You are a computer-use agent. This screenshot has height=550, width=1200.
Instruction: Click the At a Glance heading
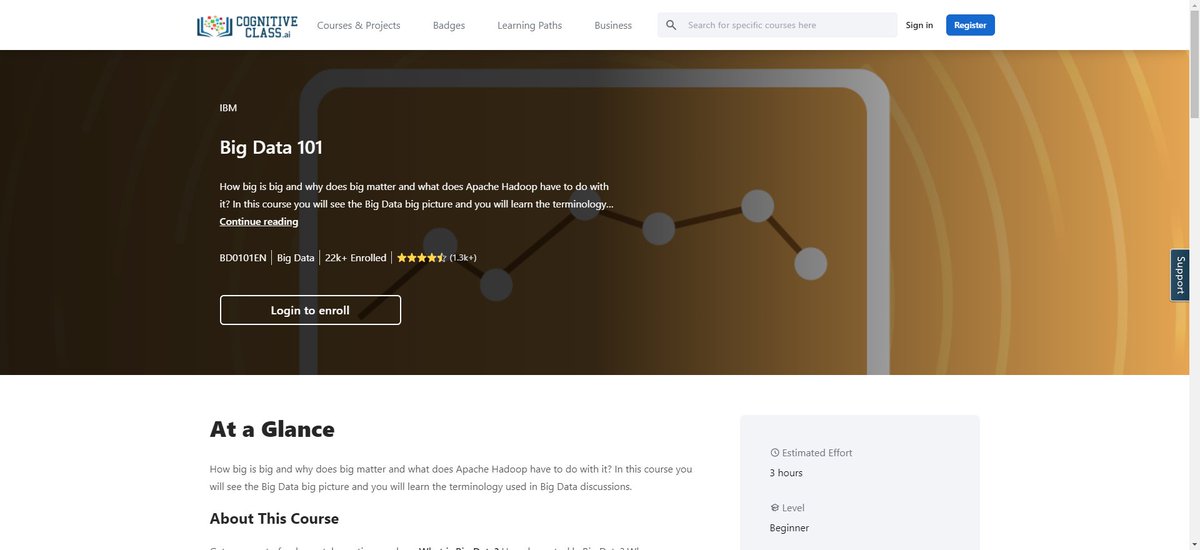[x=272, y=429]
